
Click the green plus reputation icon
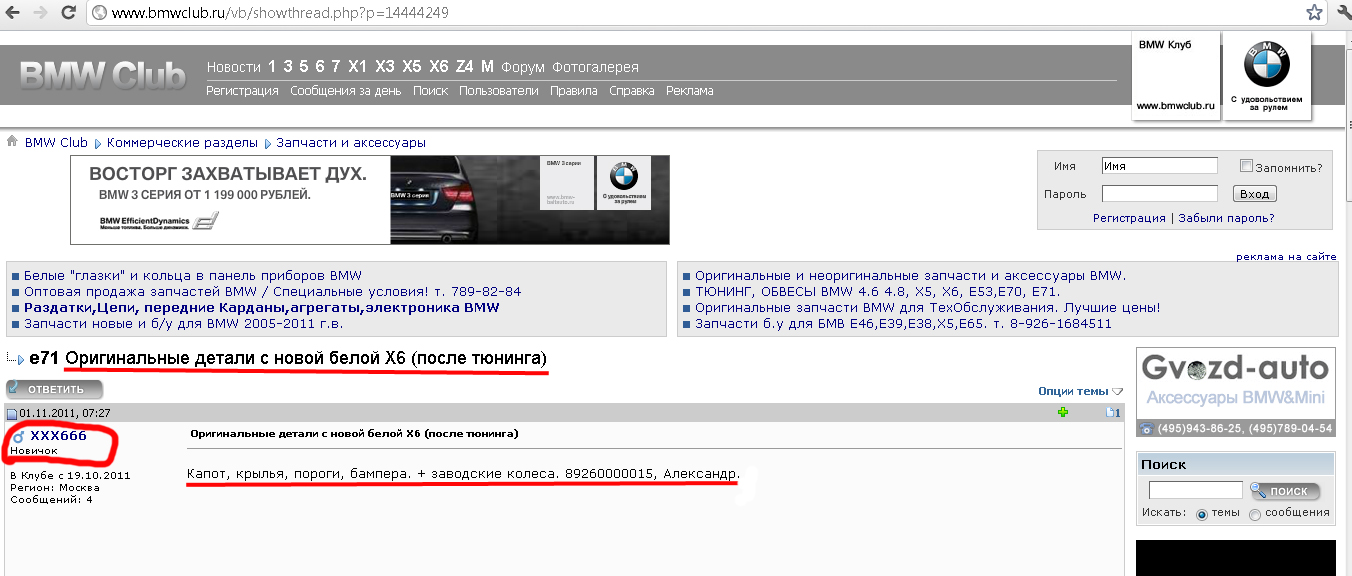pyautogui.click(x=1064, y=412)
